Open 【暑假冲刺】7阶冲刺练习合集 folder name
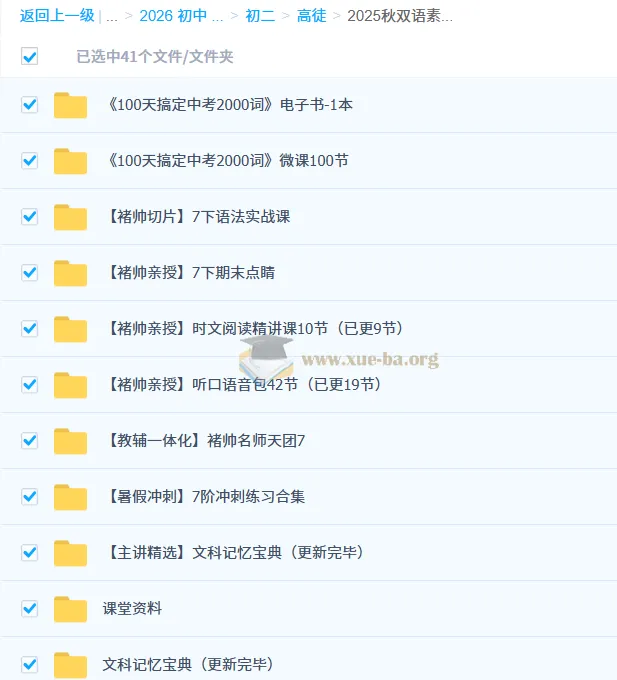Viewport: 617px width, 680px height. pos(204,497)
